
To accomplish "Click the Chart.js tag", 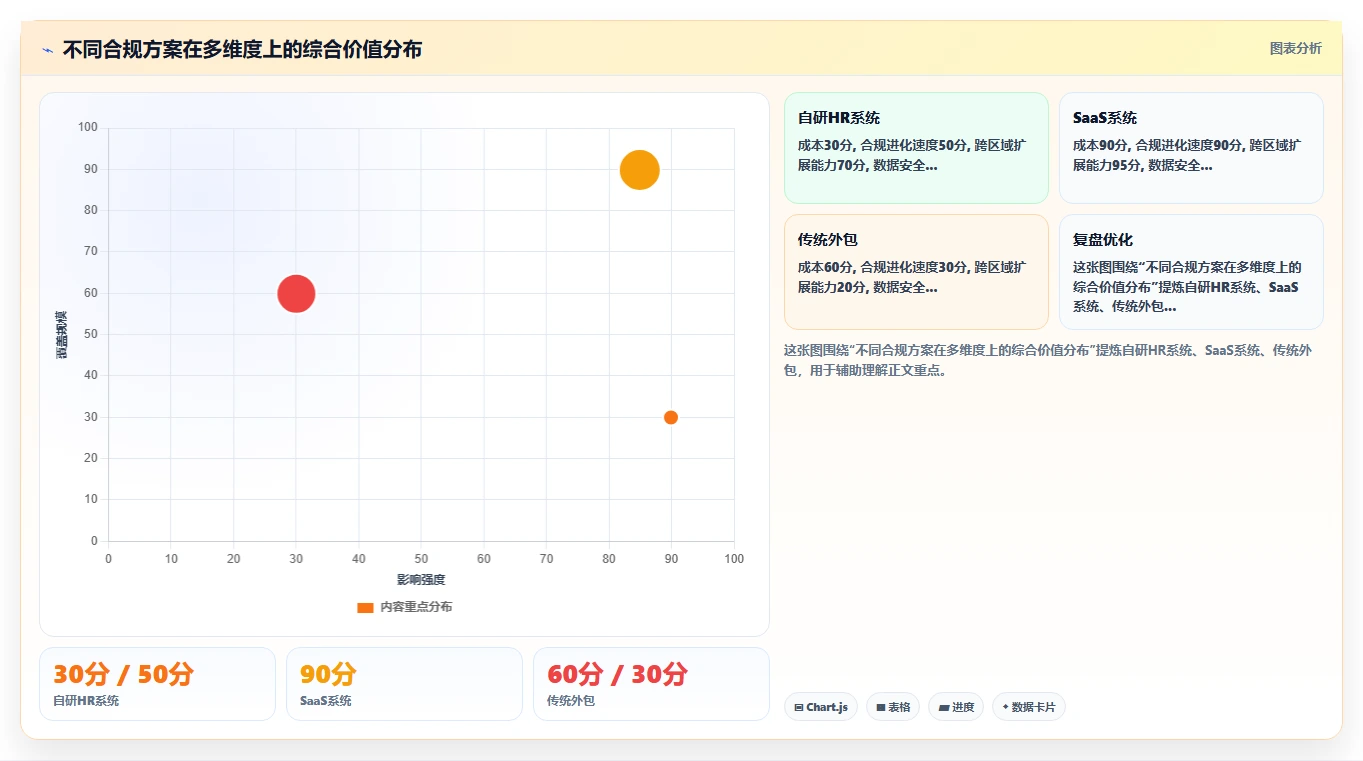I will pos(821,707).
